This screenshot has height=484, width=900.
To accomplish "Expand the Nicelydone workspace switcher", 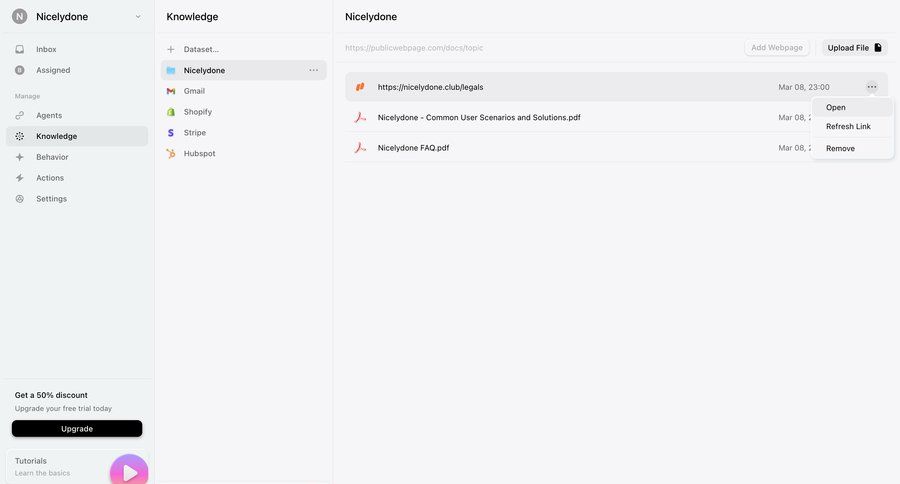I will (x=137, y=16).
